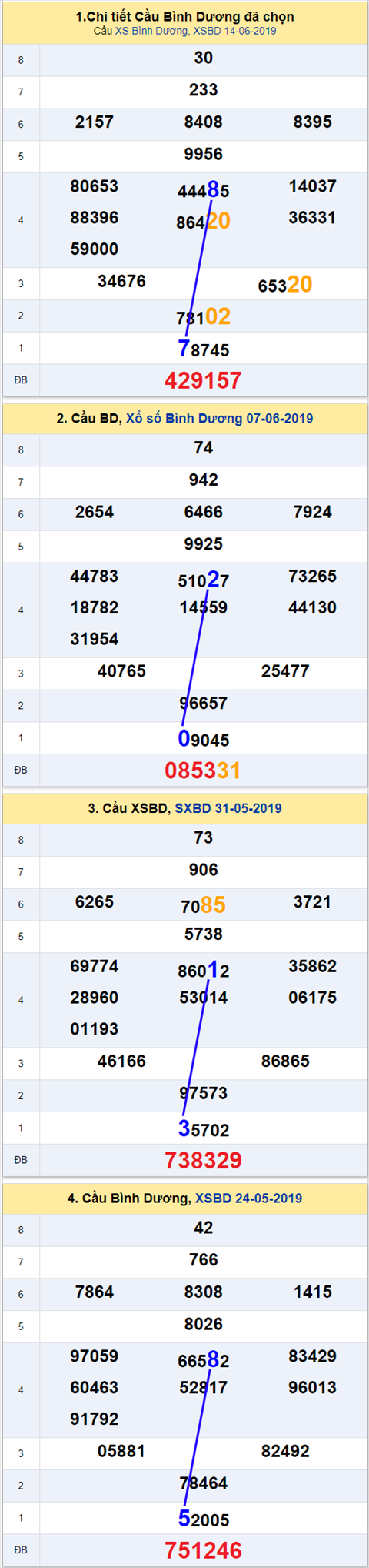Click the first prize number 52005

(x=204, y=1519)
